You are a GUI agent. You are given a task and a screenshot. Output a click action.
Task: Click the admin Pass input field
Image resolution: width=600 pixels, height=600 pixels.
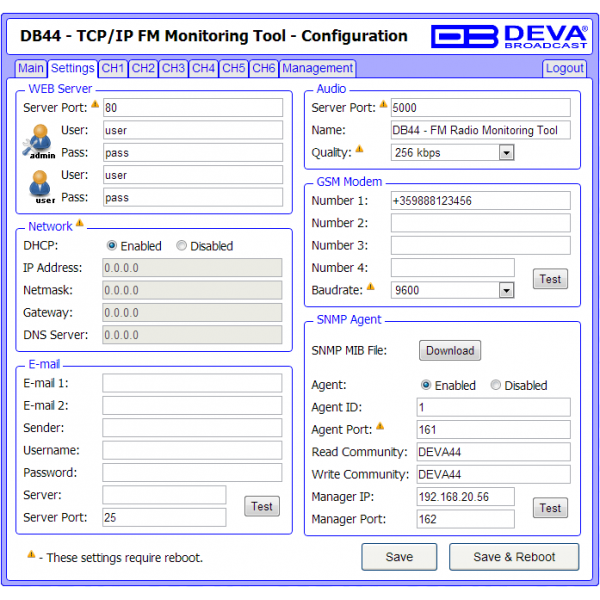[193, 153]
